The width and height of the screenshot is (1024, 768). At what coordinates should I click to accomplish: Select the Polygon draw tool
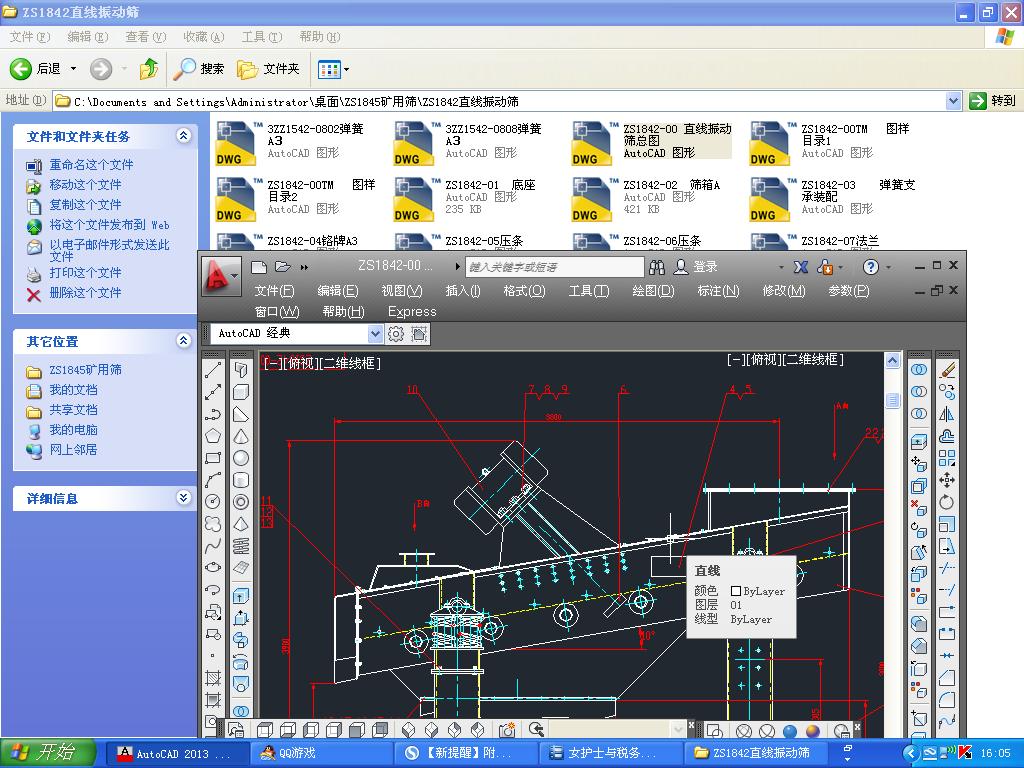pos(213,436)
